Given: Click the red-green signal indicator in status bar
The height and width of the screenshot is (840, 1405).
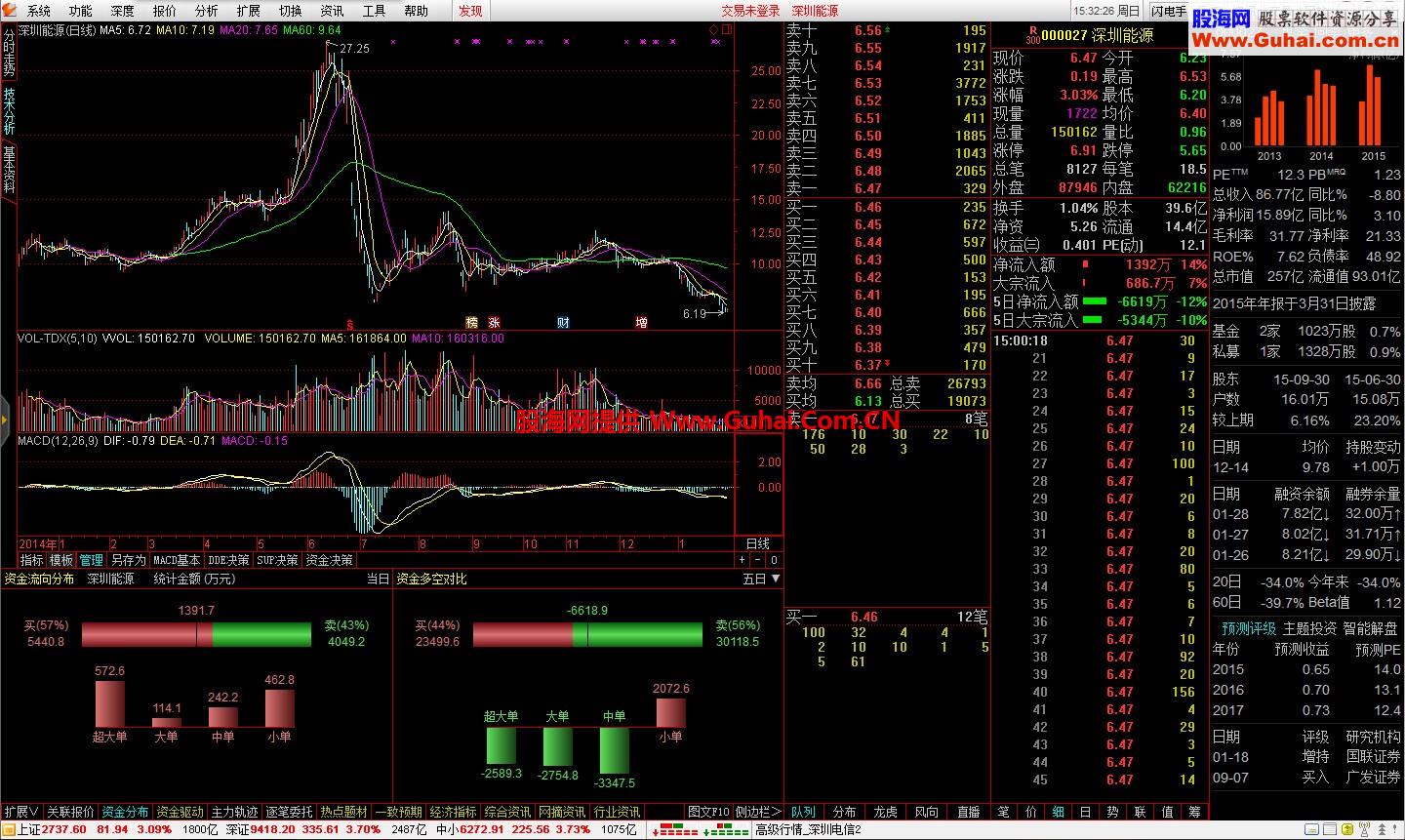Looking at the screenshot, I should (x=702, y=830).
